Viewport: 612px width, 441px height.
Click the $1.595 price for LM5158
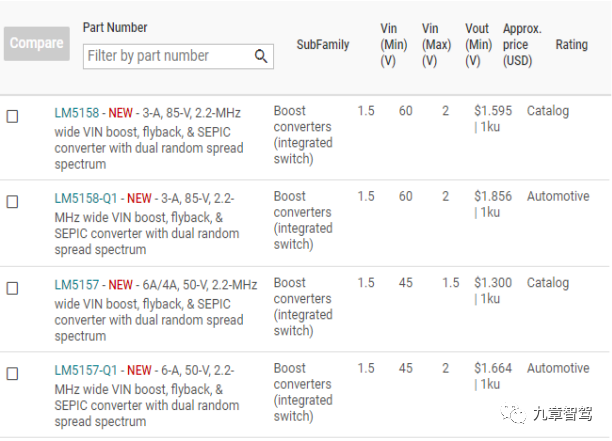coord(493,111)
